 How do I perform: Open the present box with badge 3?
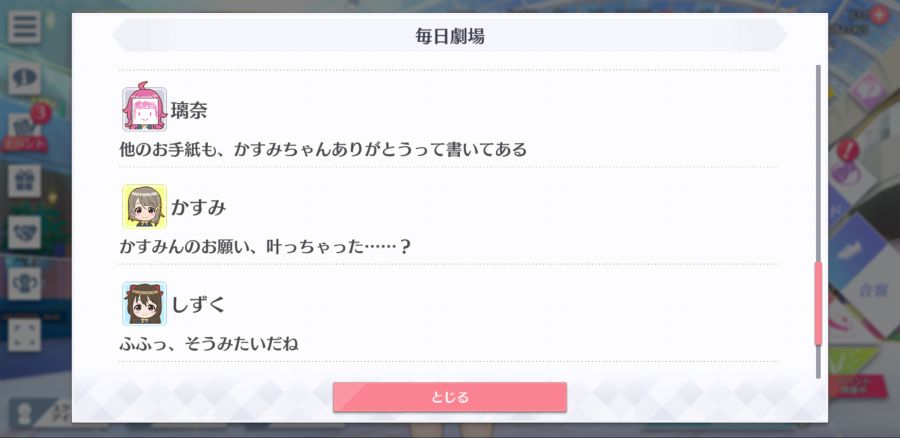(24, 129)
